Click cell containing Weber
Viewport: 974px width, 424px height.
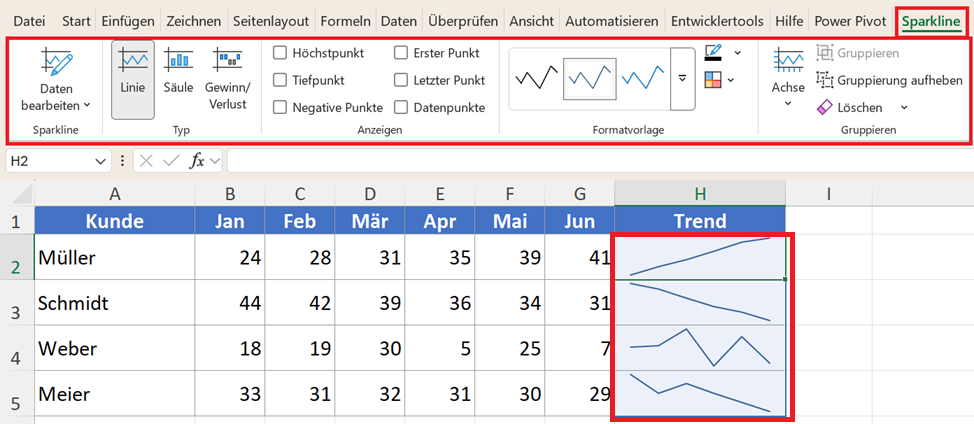(114, 348)
